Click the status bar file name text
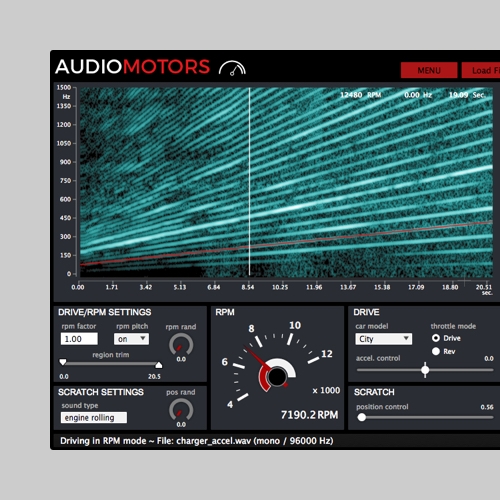This screenshot has height=500, width=500. (x=213, y=441)
